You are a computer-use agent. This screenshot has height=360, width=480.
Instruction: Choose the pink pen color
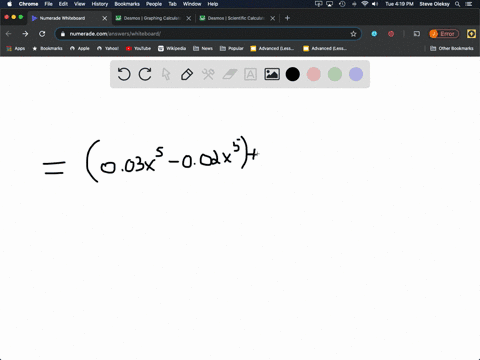coord(314,74)
